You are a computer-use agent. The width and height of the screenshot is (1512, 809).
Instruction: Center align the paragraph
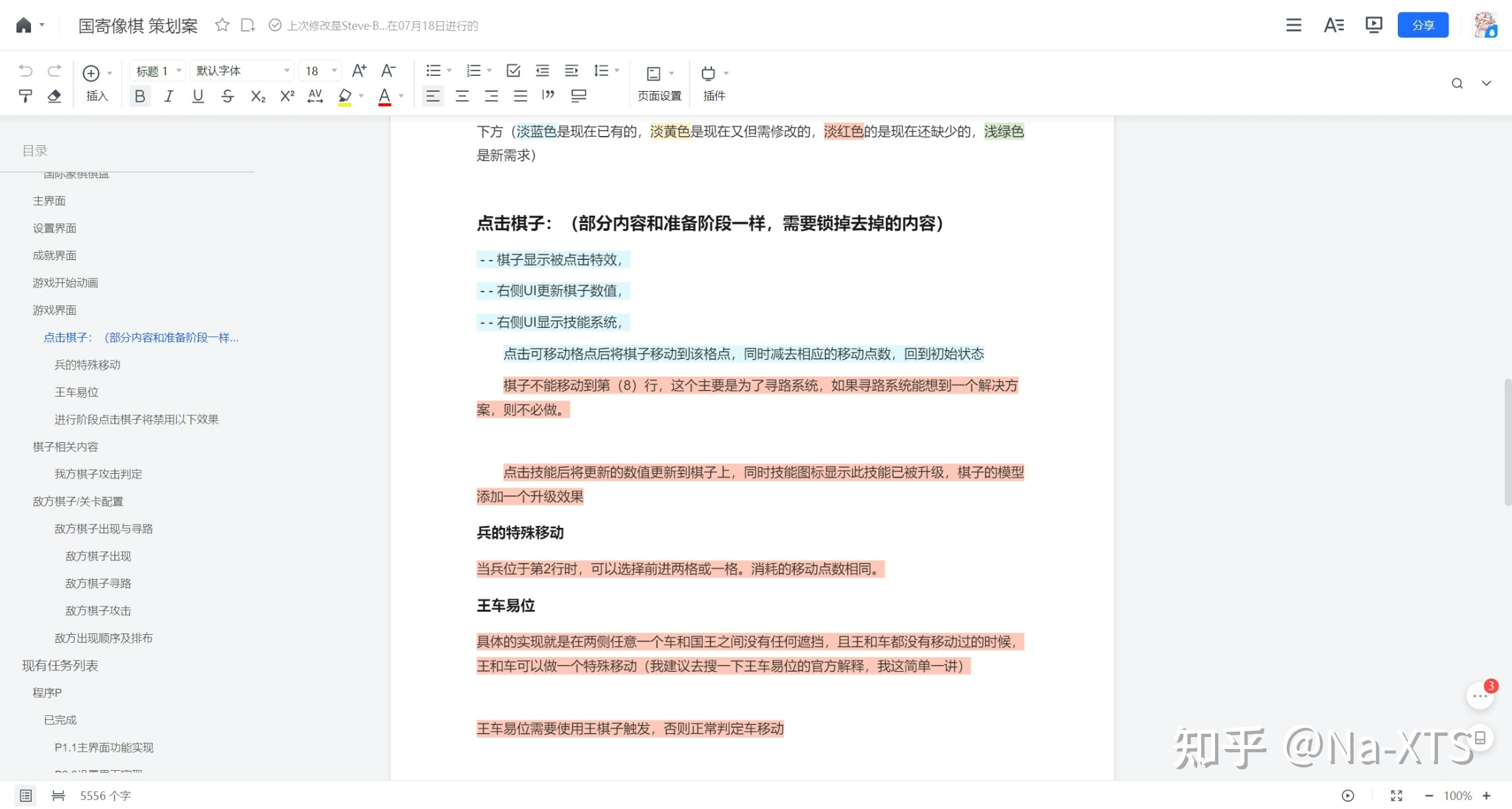click(462, 96)
